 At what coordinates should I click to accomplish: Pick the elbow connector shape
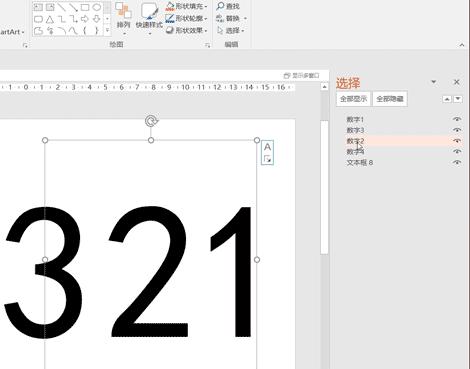(62, 19)
